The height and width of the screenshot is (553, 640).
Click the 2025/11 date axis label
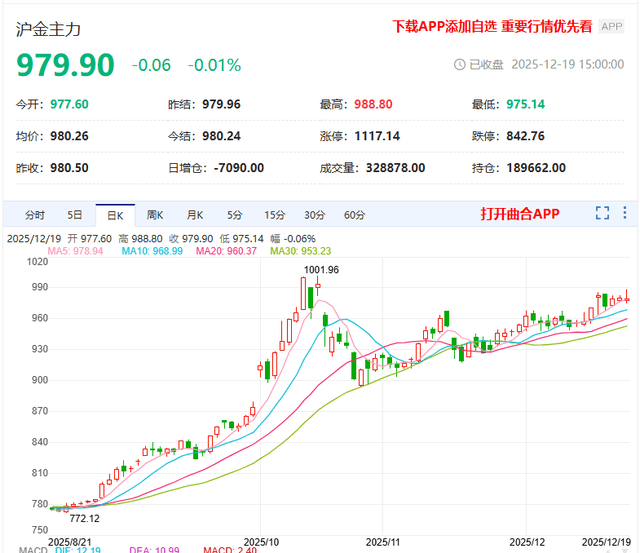click(382, 542)
